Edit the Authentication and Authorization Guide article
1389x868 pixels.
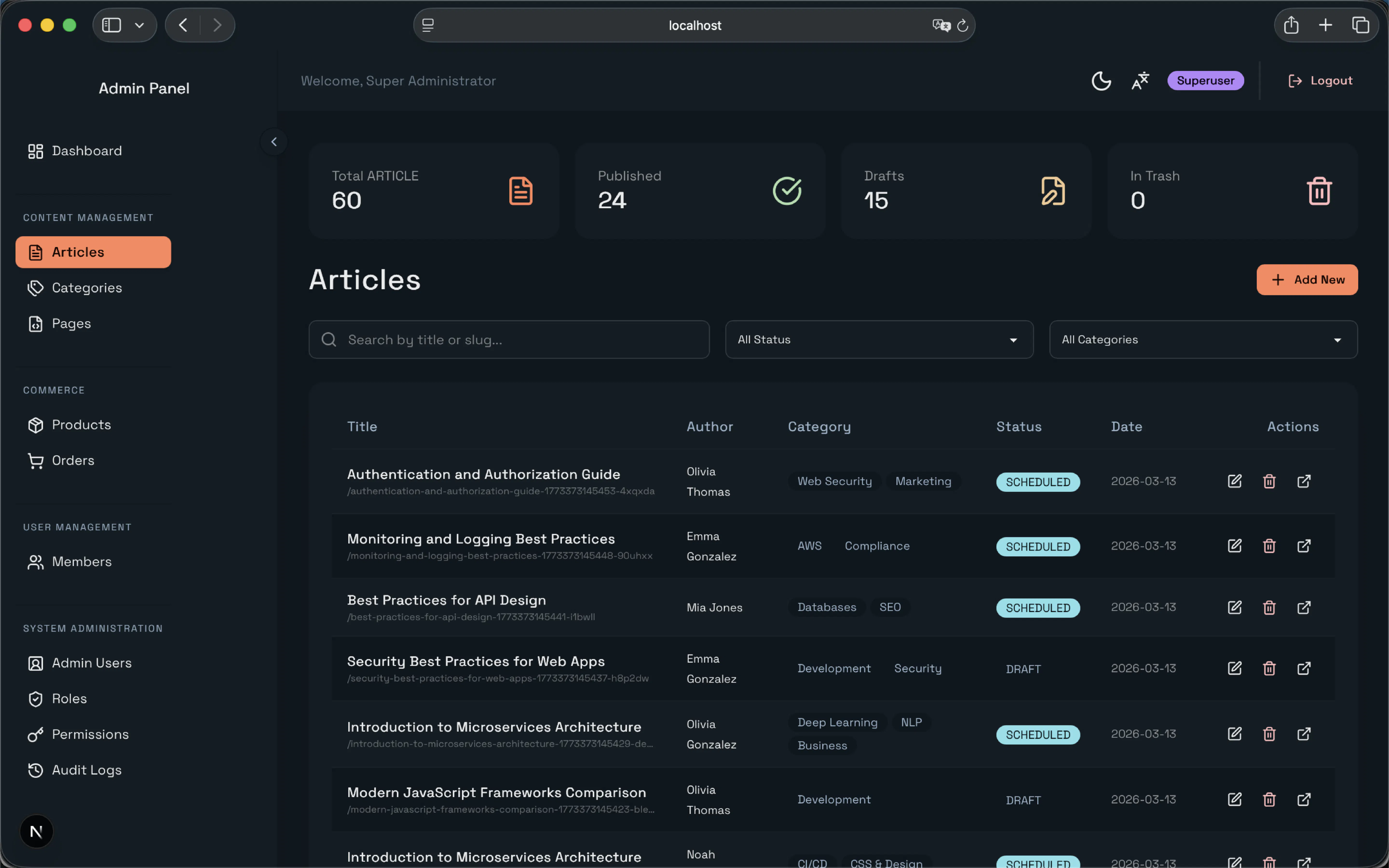(x=1235, y=481)
